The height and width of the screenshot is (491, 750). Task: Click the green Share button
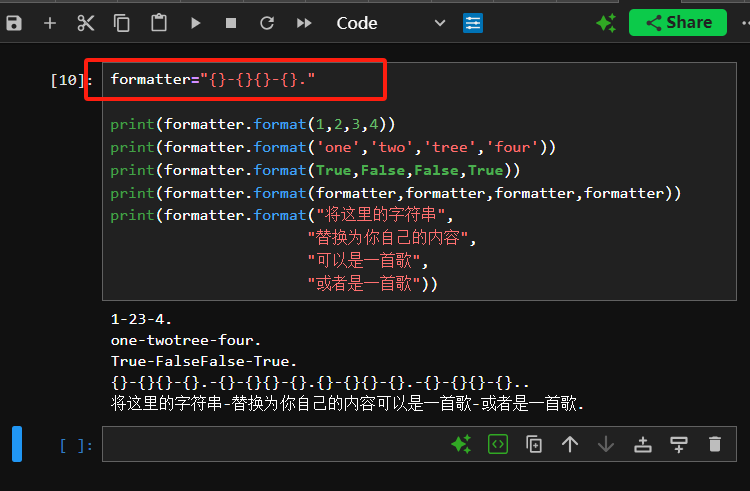[677, 22]
